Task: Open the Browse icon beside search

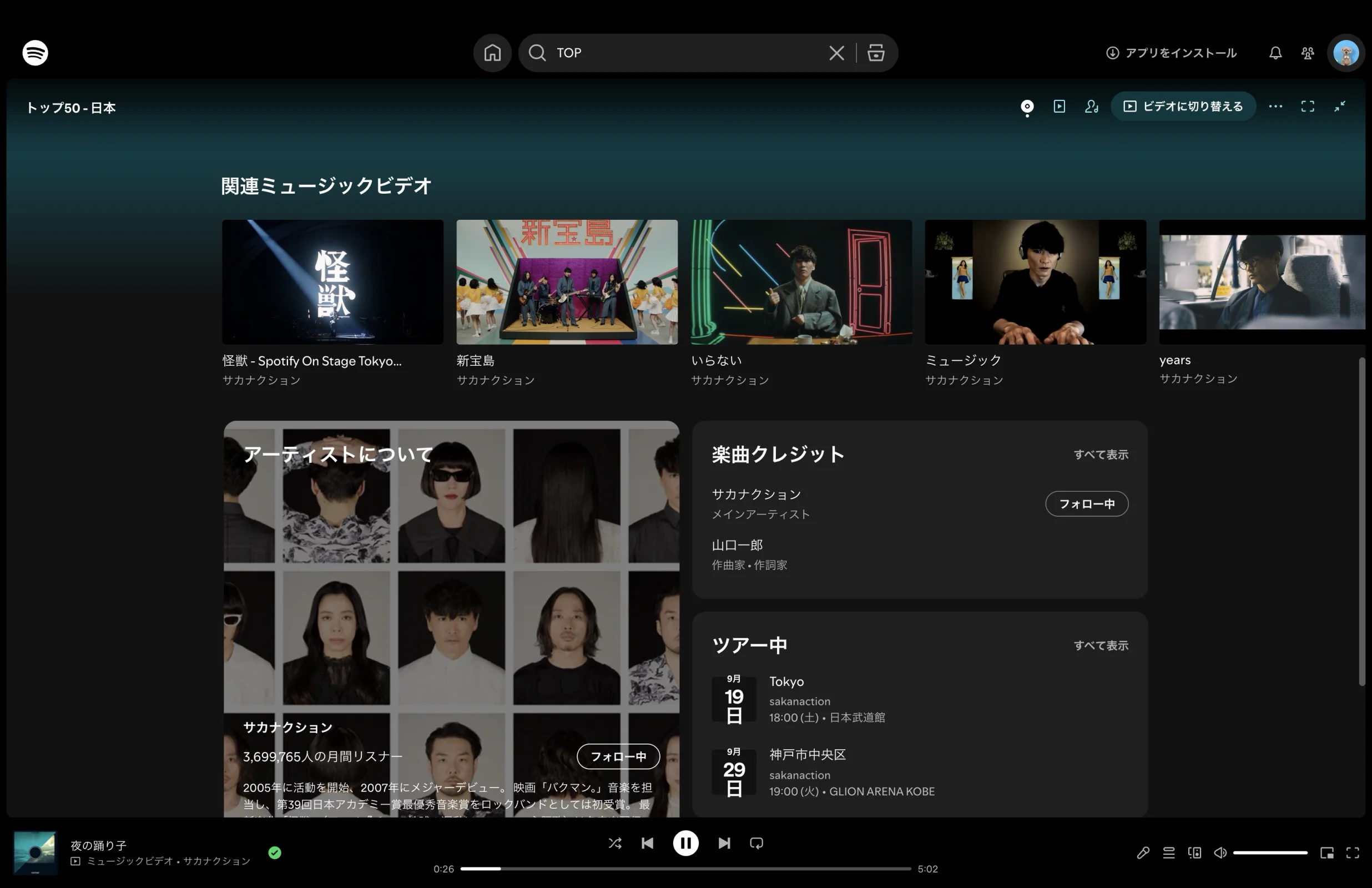Action: click(x=876, y=53)
